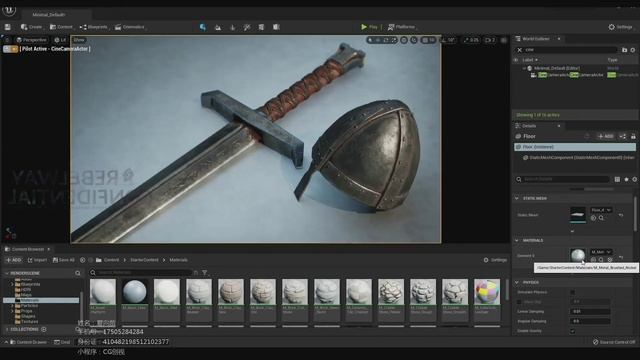Click the Unreal Engine logo icon
The image size is (640, 360).
pyautogui.click(x=9, y=10)
